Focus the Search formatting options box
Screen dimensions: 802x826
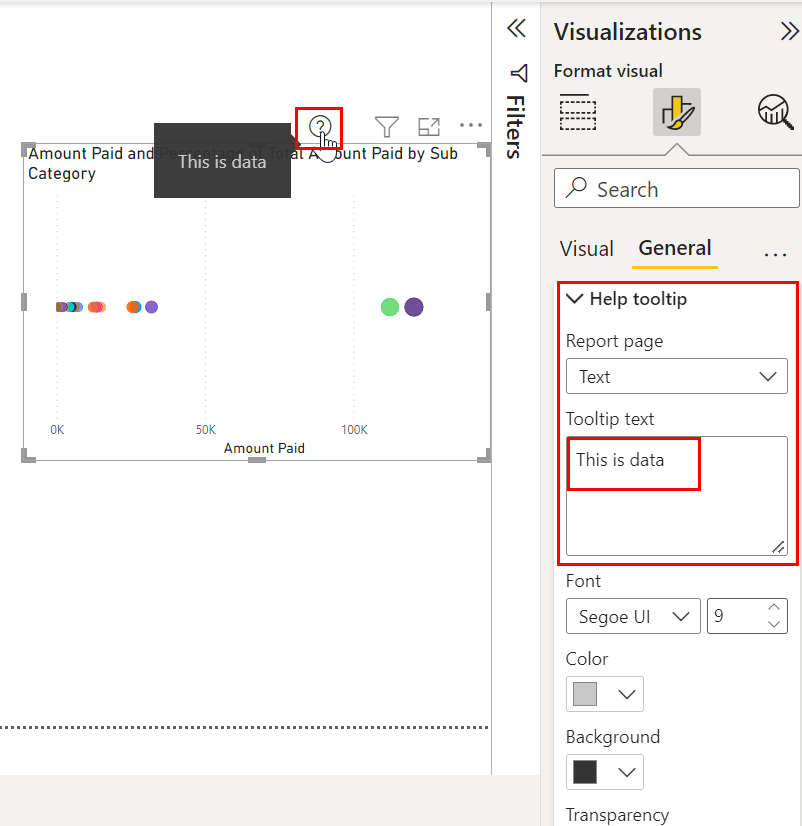(x=677, y=189)
